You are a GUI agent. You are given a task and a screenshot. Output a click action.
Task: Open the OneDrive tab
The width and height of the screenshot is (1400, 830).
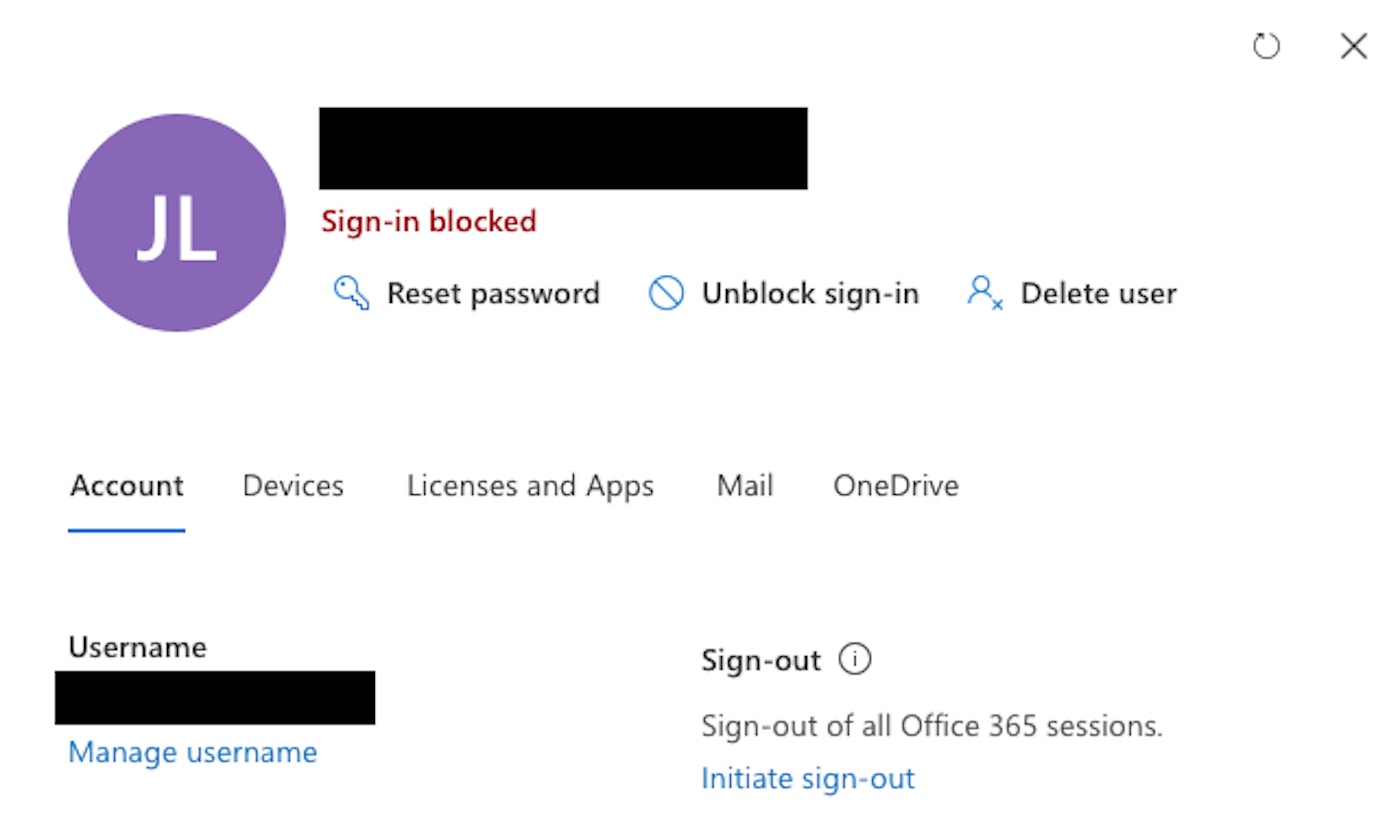[x=896, y=486]
